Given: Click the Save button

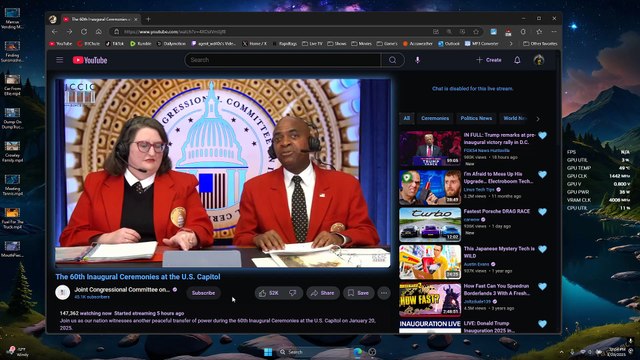Looking at the screenshot, I should 358,293.
